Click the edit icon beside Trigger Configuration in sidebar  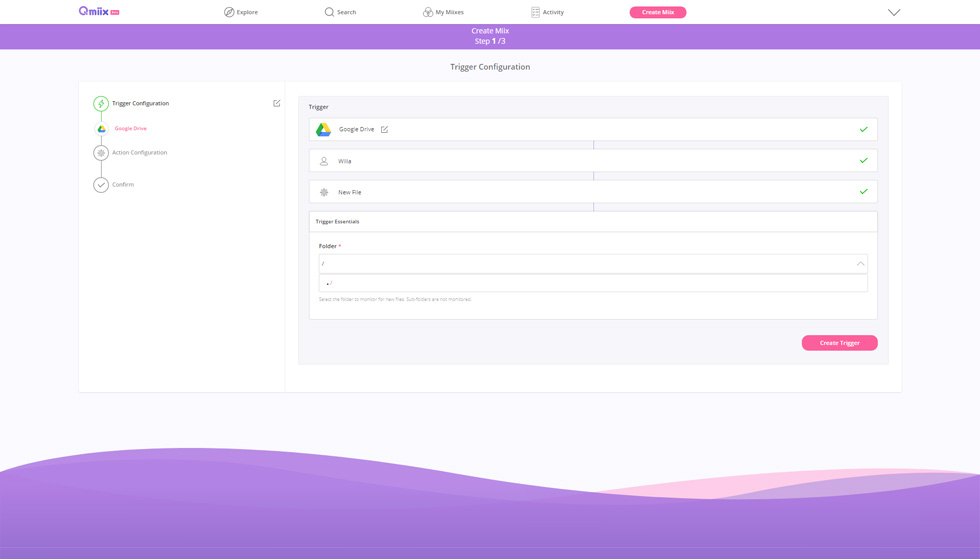(x=277, y=103)
